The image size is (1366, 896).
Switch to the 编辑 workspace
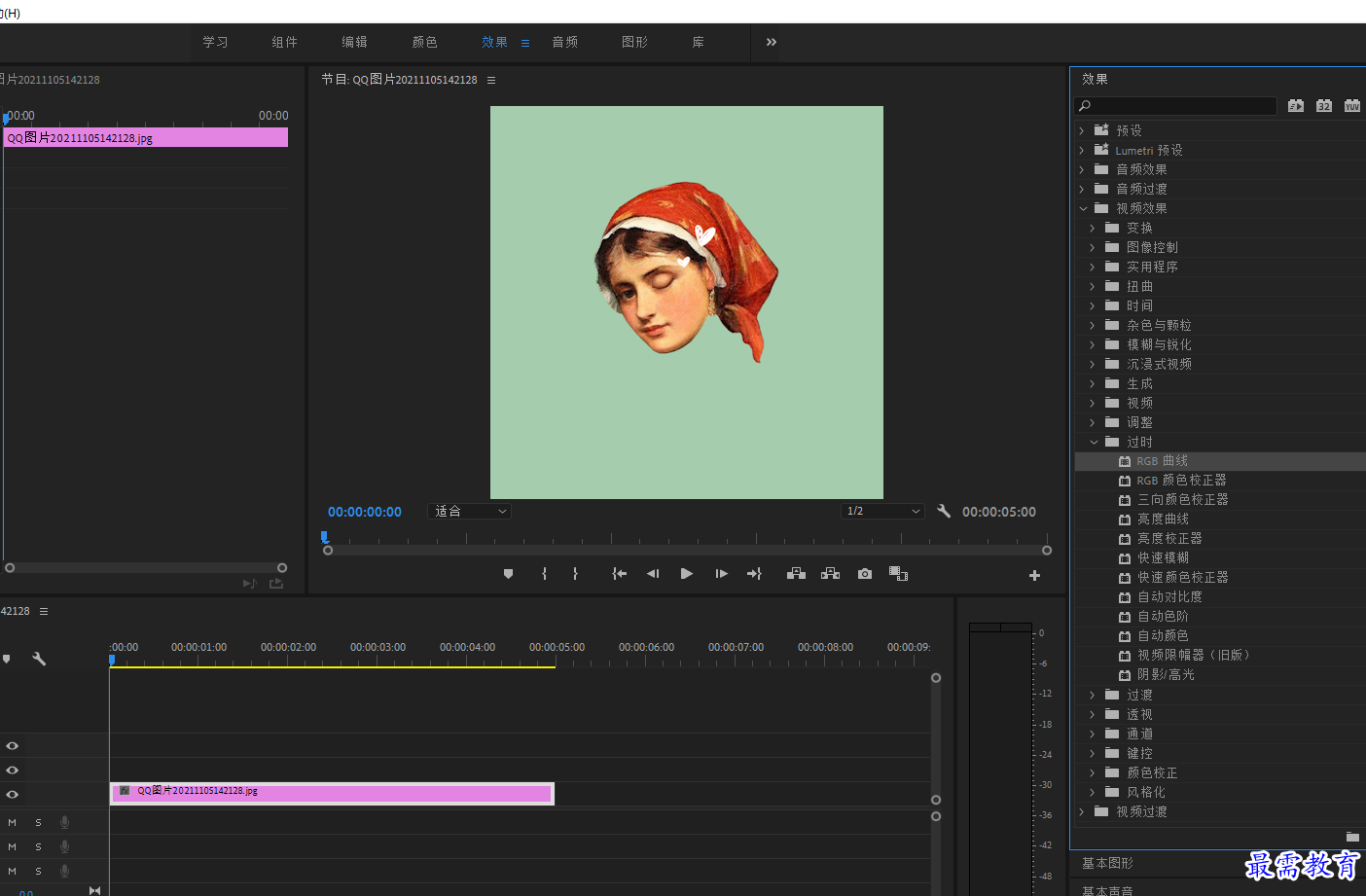point(354,42)
